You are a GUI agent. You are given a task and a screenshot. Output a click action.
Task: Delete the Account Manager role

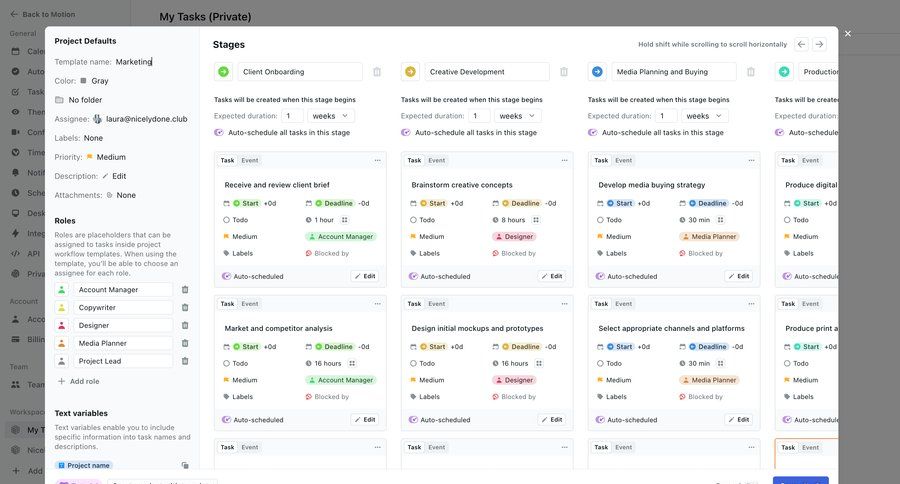click(x=185, y=290)
